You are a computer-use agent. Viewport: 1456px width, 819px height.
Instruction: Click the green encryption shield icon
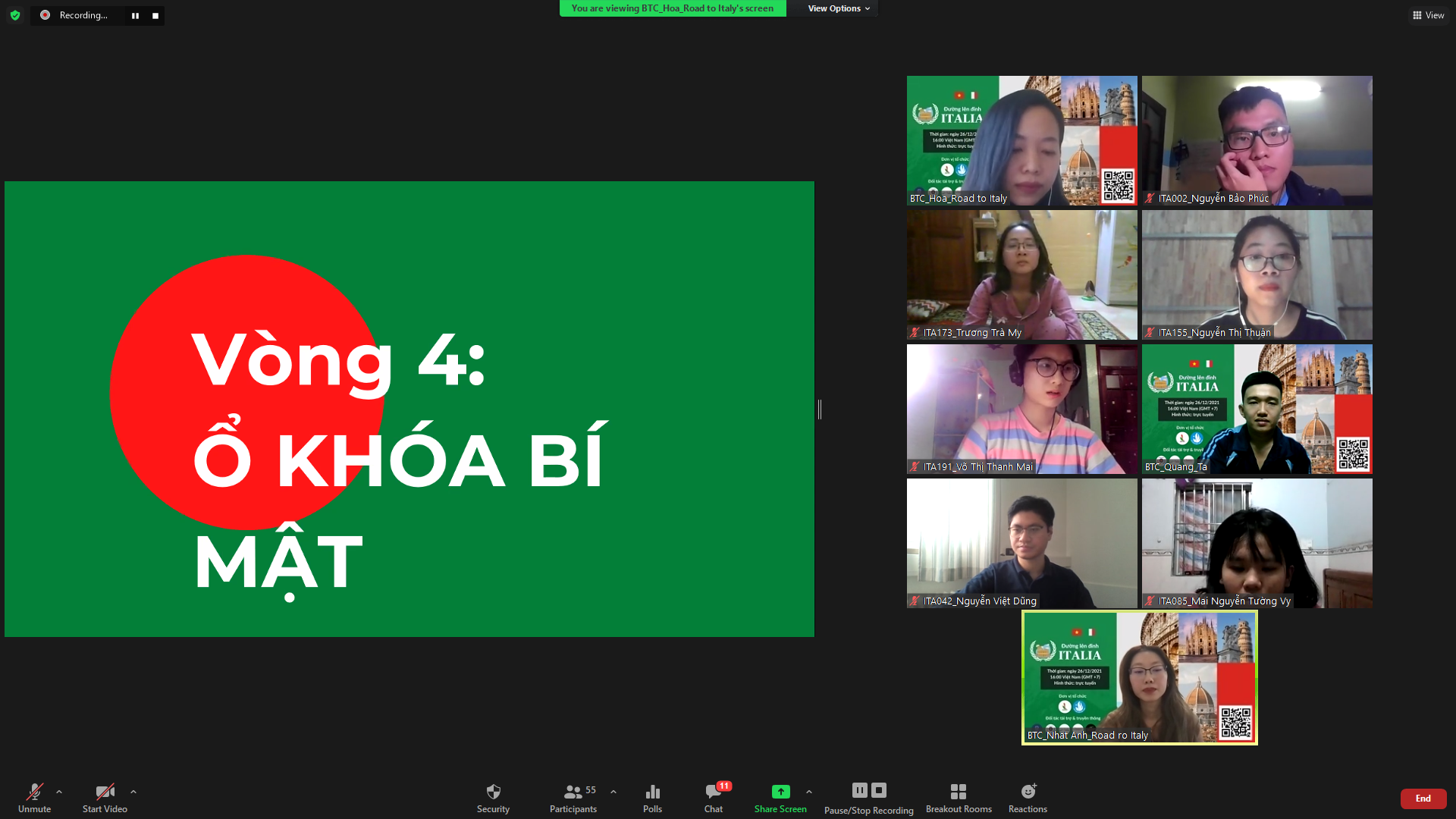coord(15,15)
